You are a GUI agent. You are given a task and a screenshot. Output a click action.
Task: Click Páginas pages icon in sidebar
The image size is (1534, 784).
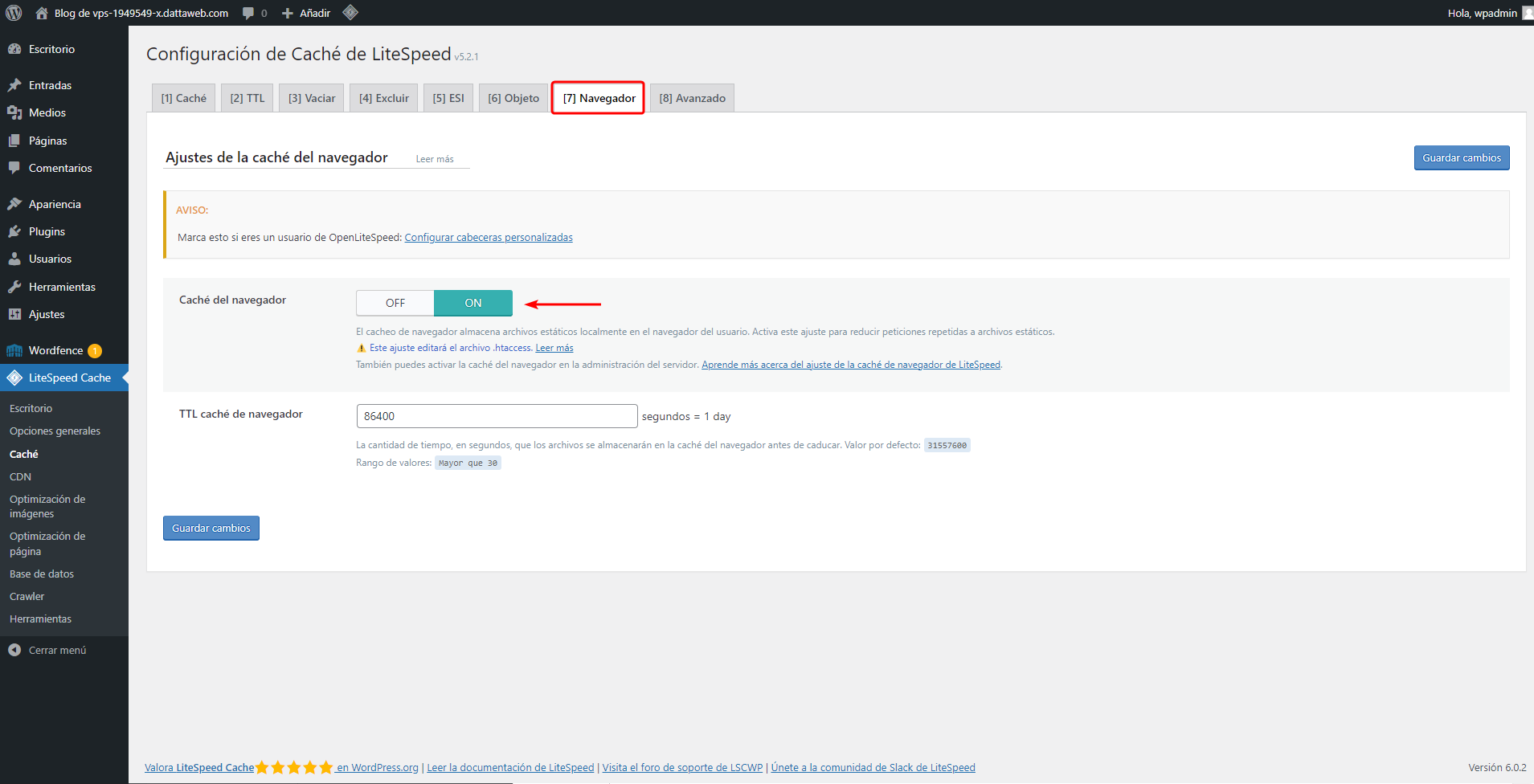pyautogui.click(x=14, y=141)
